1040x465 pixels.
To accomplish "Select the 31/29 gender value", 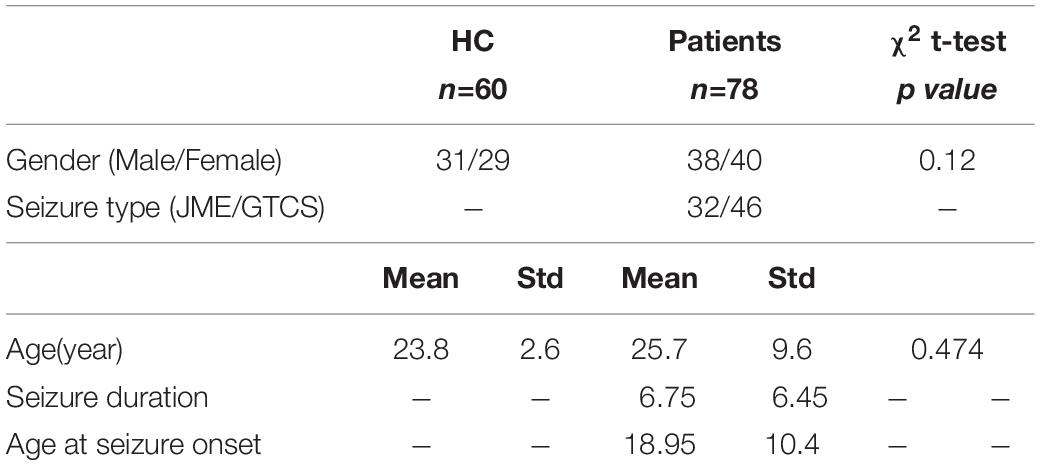I will [473, 162].
